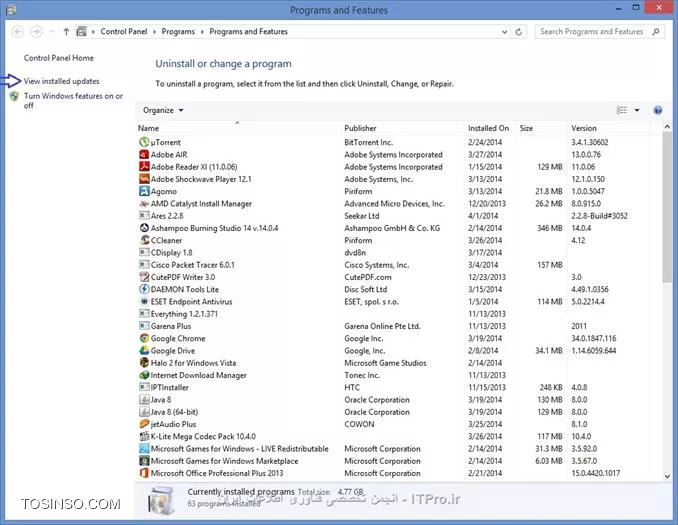This screenshot has height=525, width=678.
Task: Sort by the Size column header
Action: (526, 128)
